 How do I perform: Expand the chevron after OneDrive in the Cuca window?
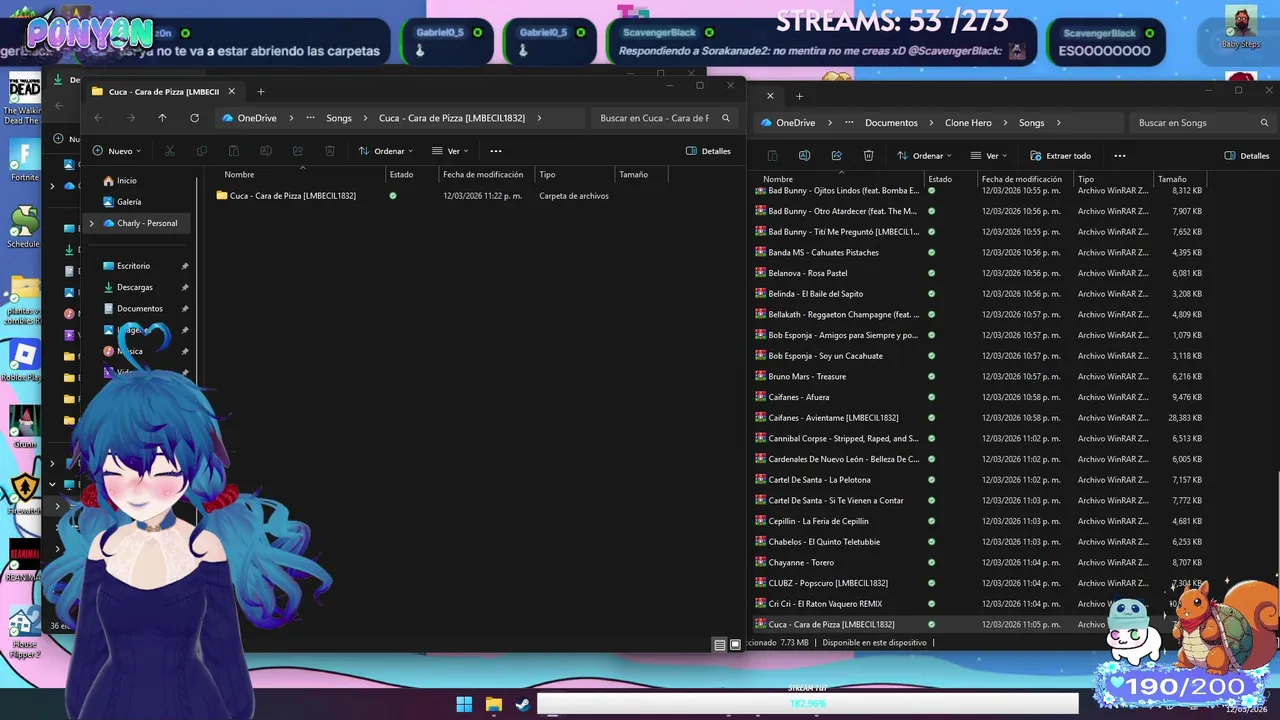291,118
